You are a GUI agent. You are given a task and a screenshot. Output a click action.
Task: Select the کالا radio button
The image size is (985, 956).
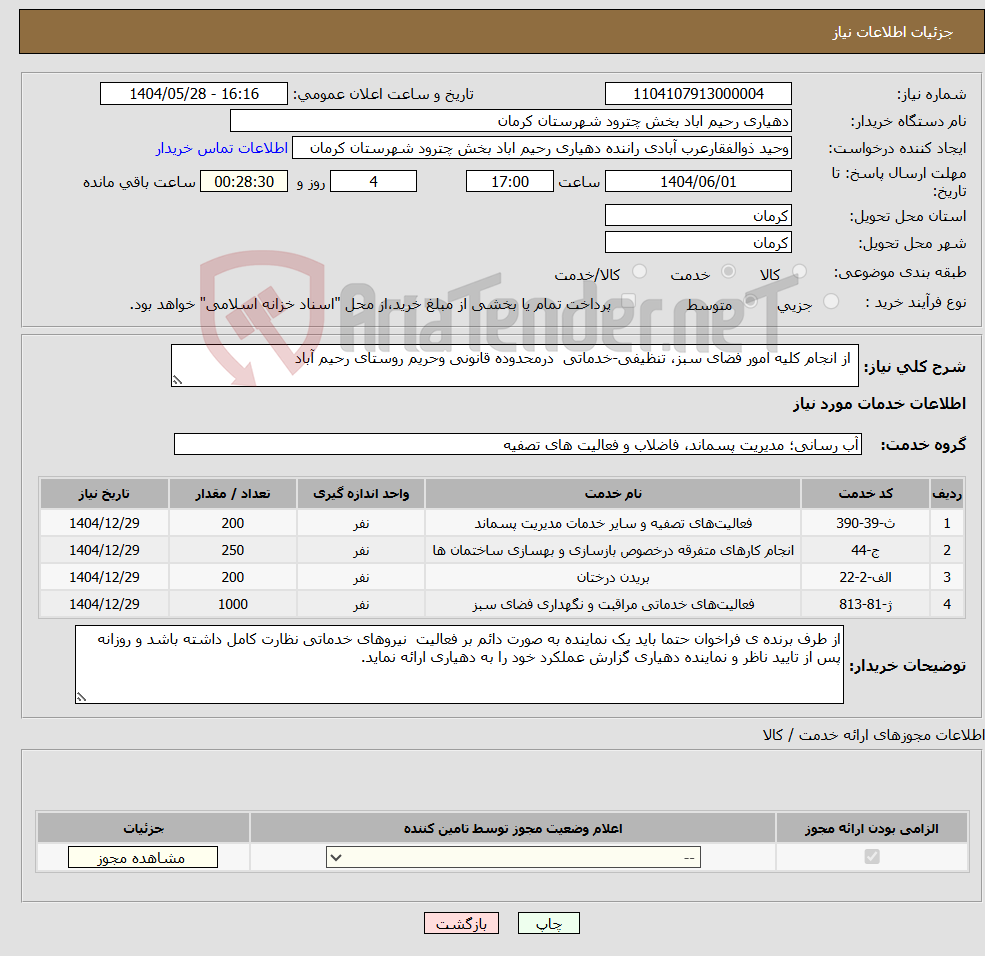[799, 271]
